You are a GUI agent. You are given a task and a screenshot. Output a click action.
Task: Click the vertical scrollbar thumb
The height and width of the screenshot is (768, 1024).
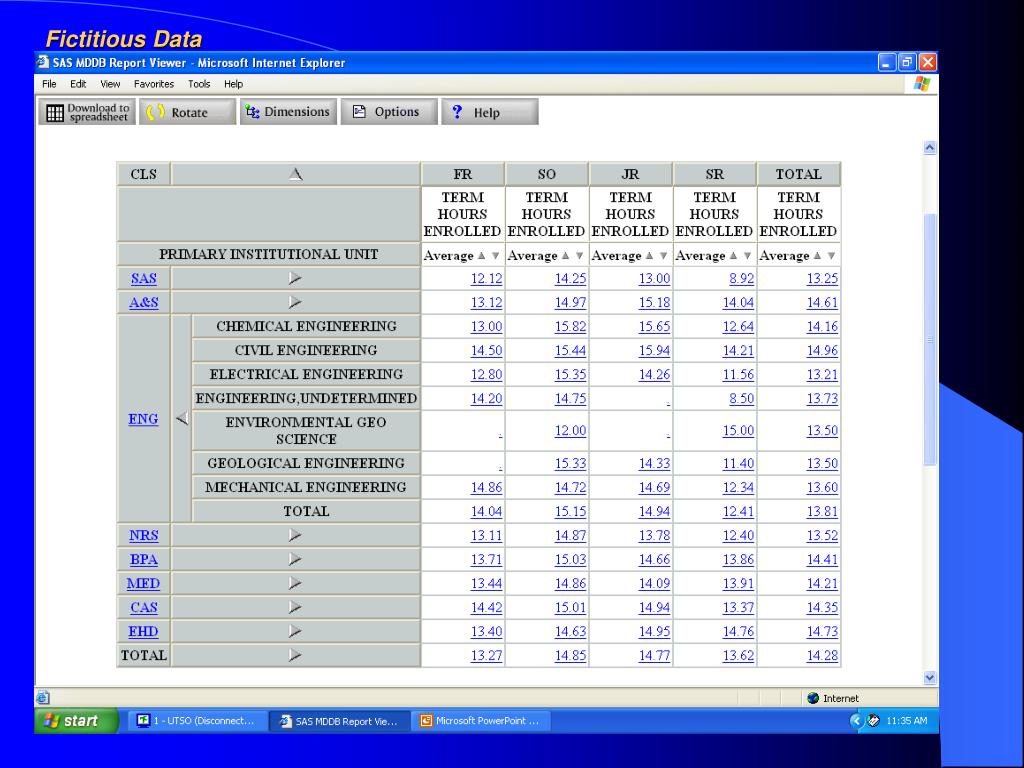click(931, 340)
